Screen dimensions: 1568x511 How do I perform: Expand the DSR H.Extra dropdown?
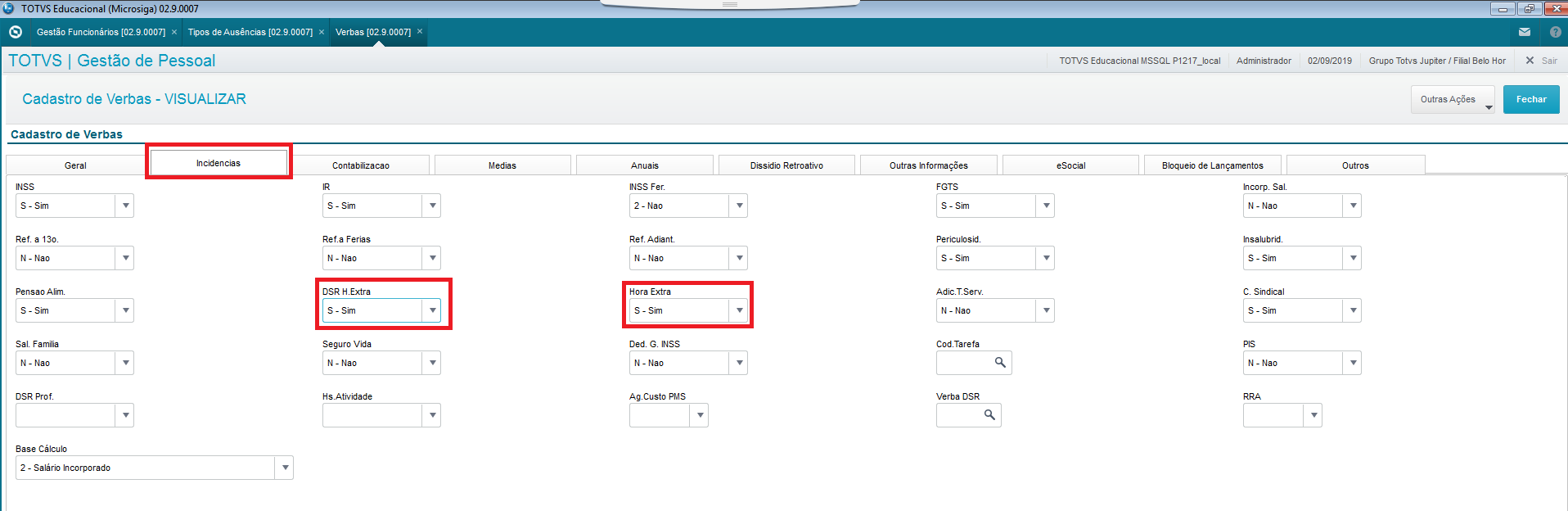432,310
